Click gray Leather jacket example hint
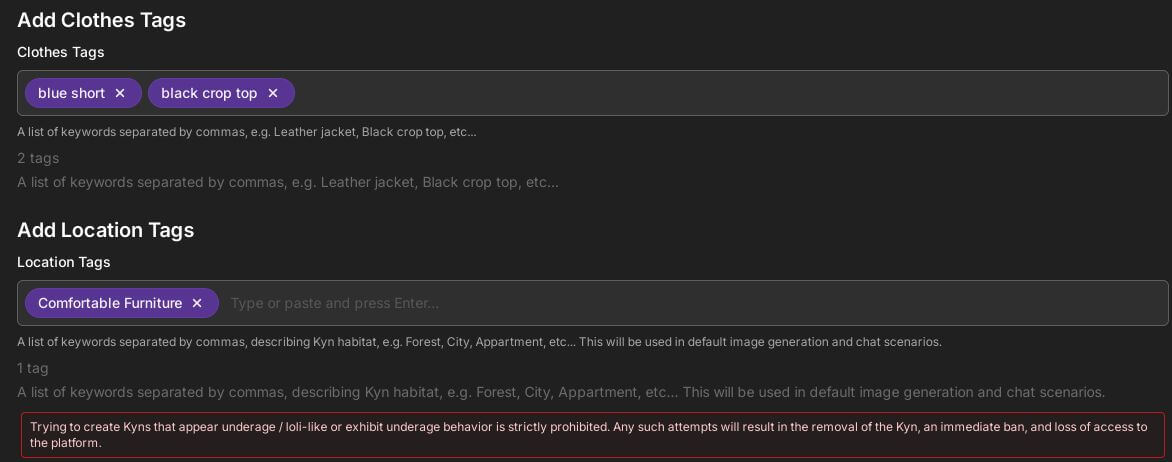1172x462 pixels. 288,182
